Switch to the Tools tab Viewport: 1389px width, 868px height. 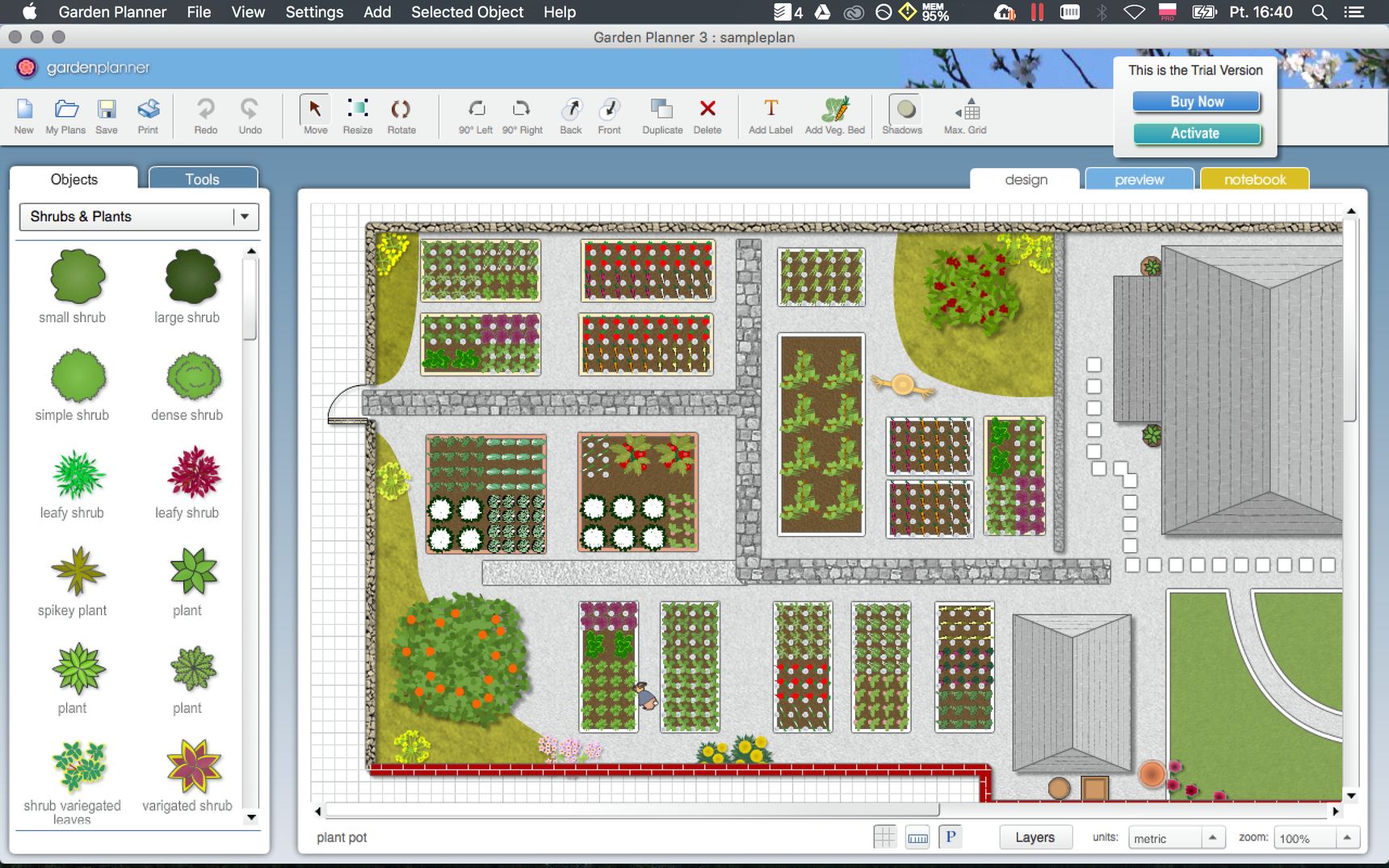tap(203, 179)
